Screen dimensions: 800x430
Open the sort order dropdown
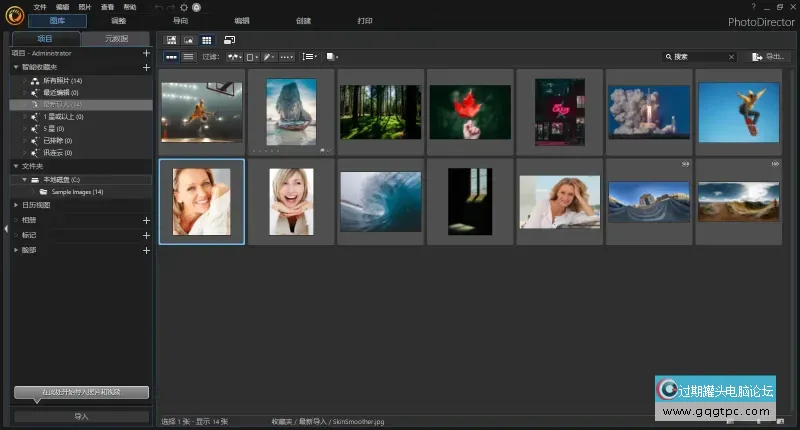pos(309,57)
